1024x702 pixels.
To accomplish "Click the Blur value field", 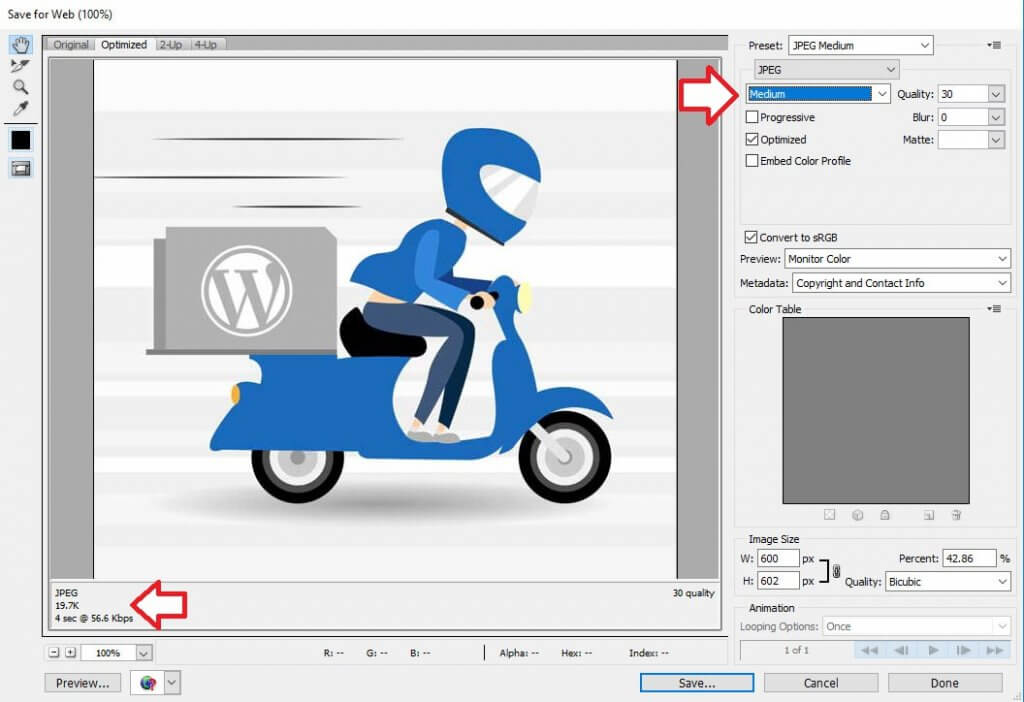I will [963, 118].
